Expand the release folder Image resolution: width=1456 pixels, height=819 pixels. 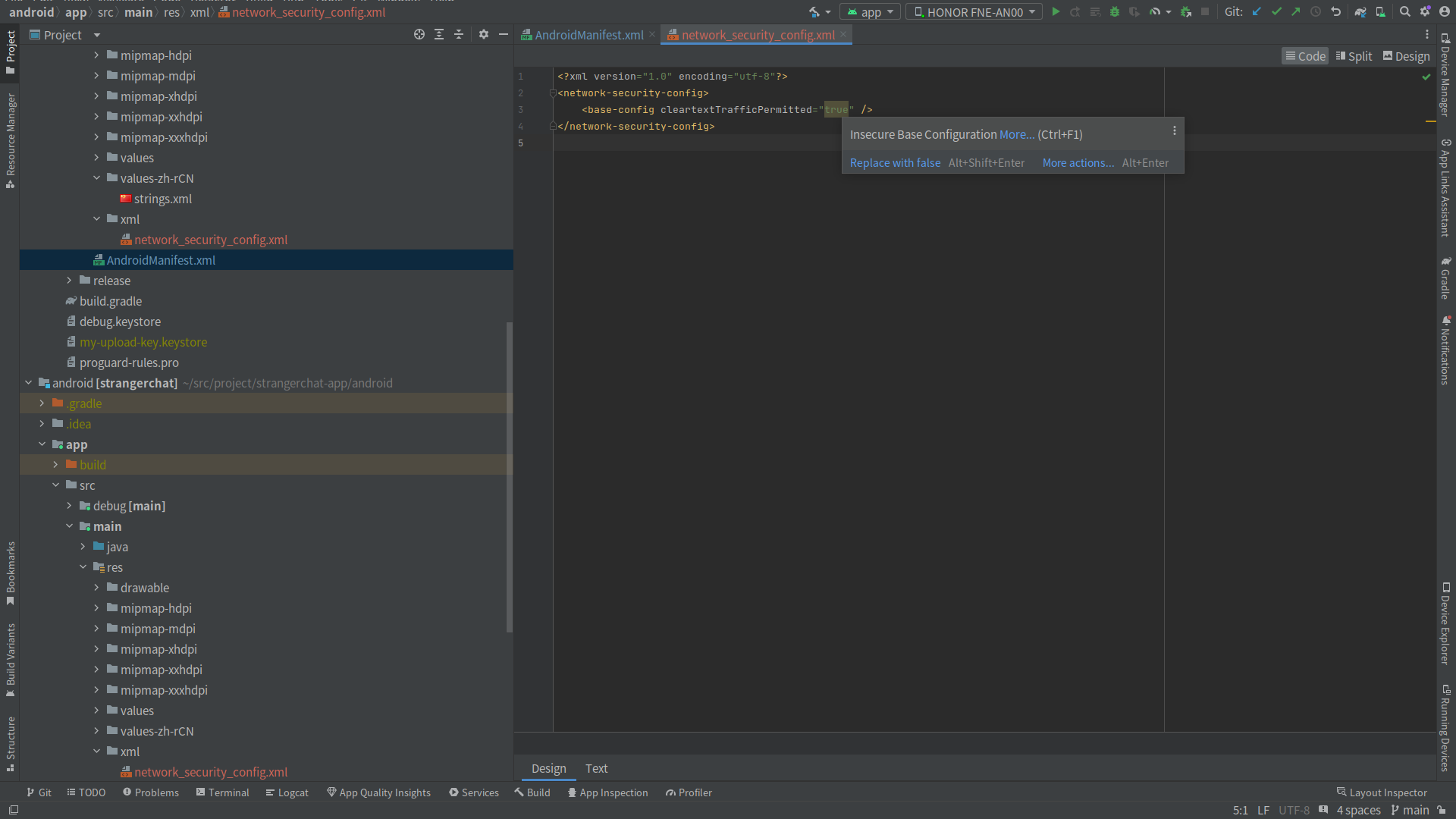pyautogui.click(x=69, y=281)
